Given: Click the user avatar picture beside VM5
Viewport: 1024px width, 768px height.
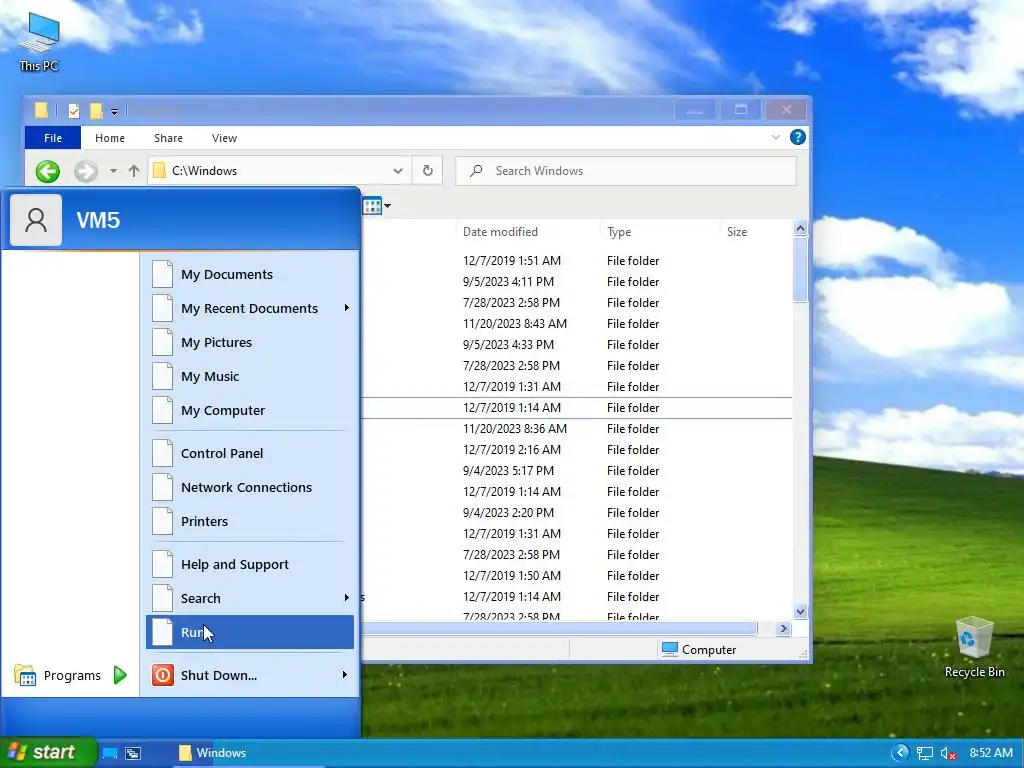Looking at the screenshot, I should [36, 220].
